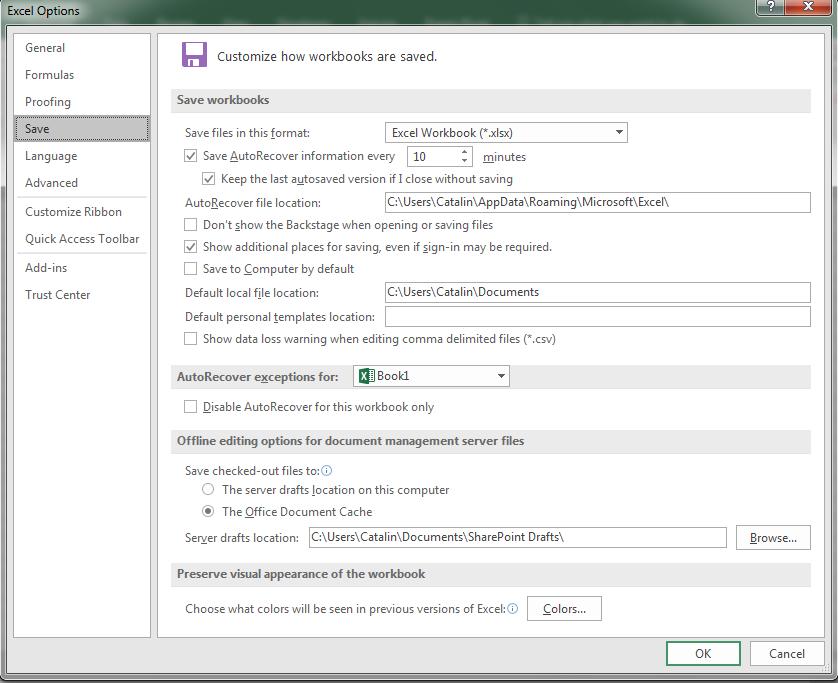Edit the Server drafts location field
The height and width of the screenshot is (683, 838).
[x=517, y=537]
